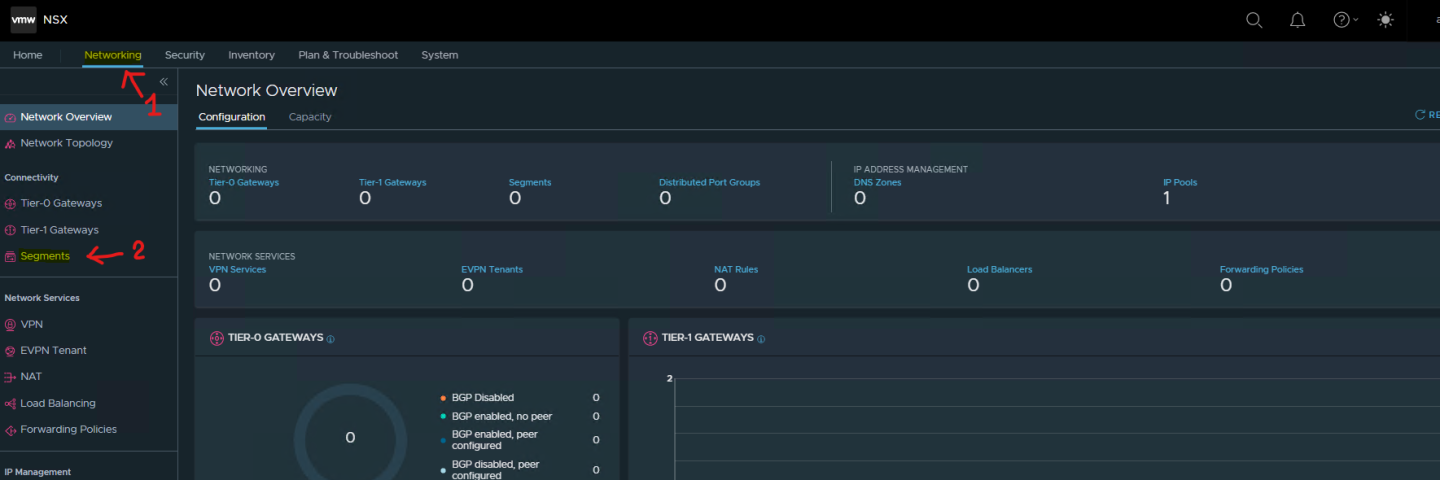Click the Segments sidebar icon
This screenshot has height=480, width=1440.
10,257
